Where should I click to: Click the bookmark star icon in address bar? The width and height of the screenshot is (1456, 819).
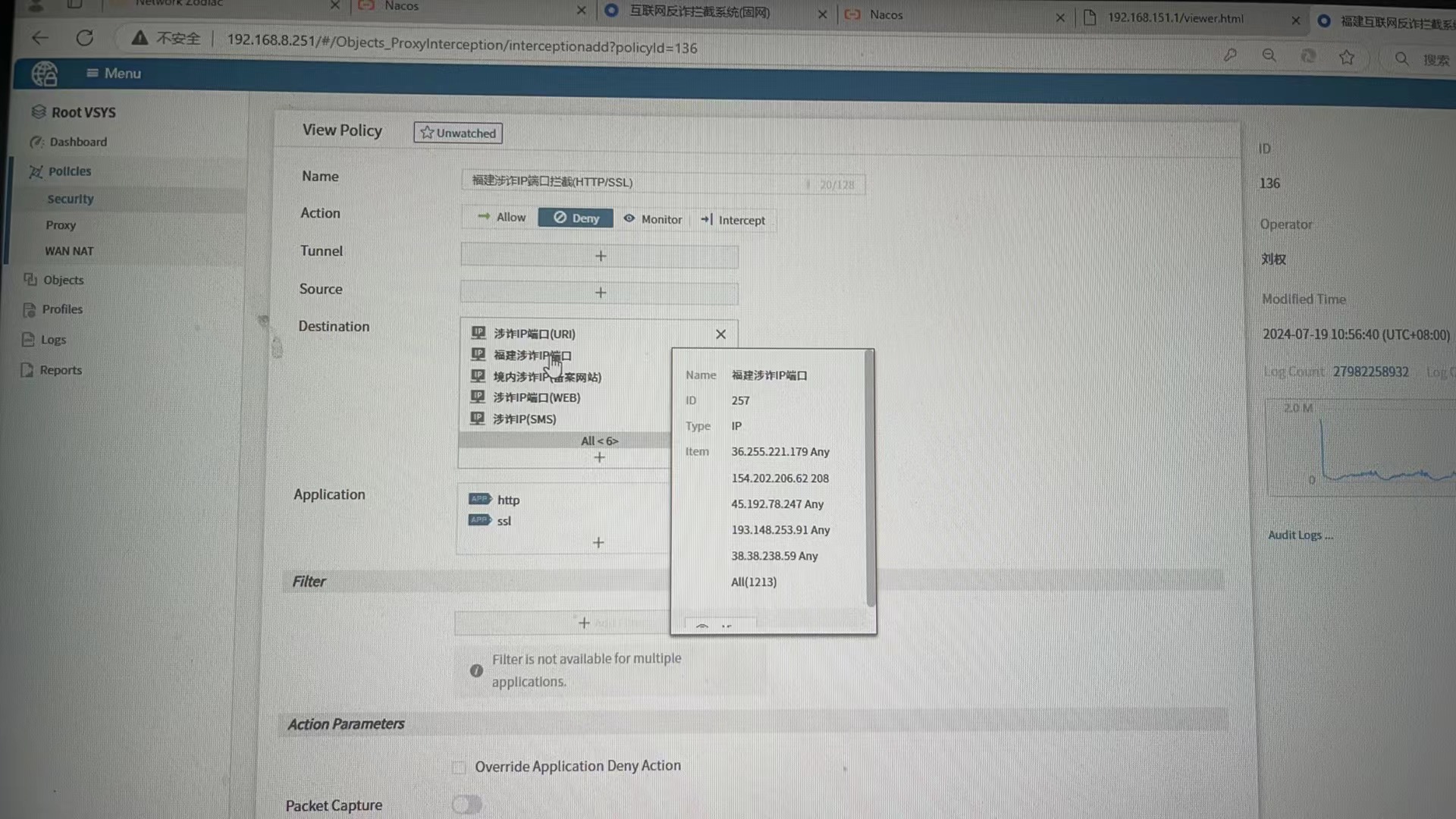(x=1346, y=57)
